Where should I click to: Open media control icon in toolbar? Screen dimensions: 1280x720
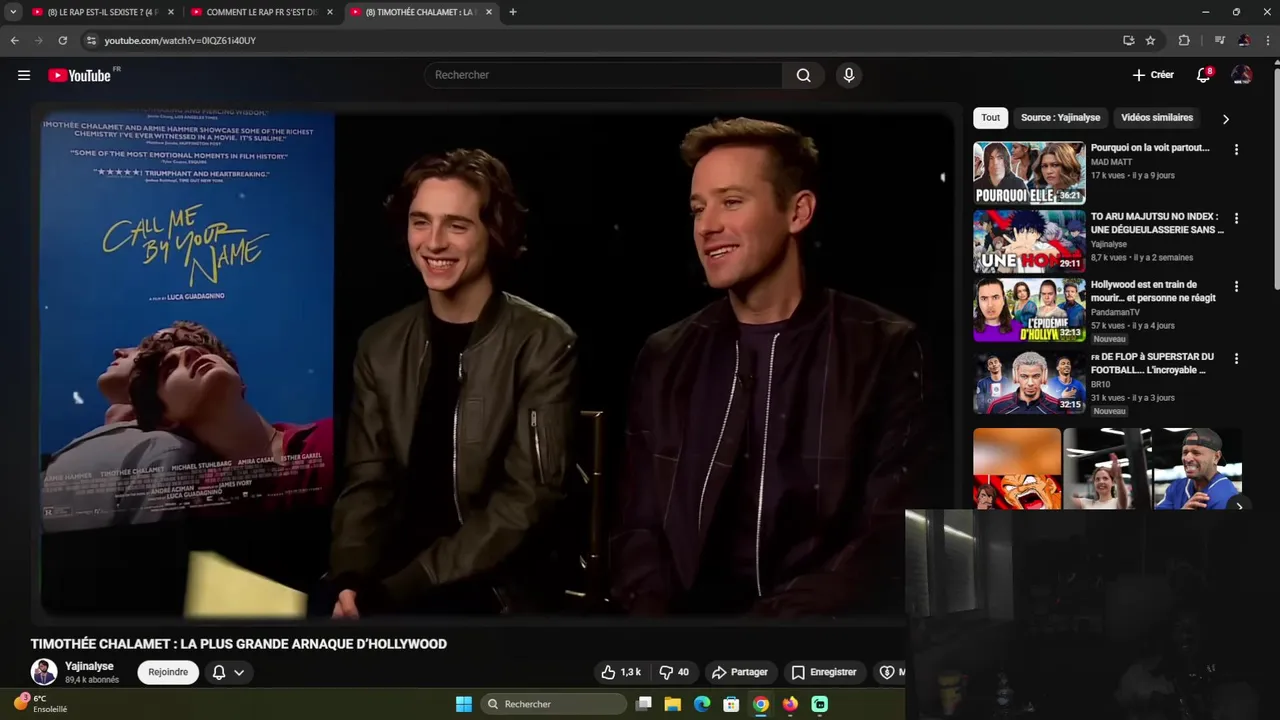1219,40
